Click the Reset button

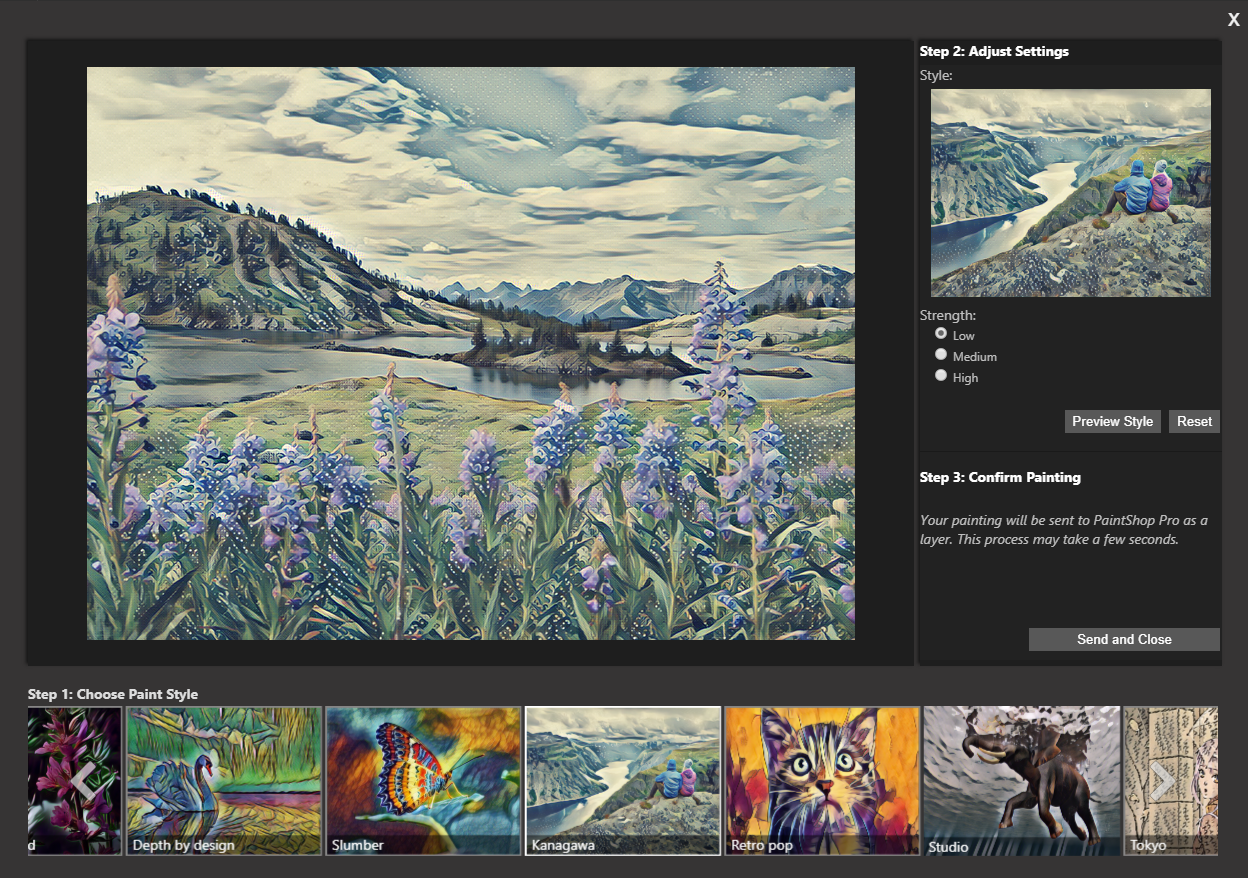click(x=1194, y=421)
